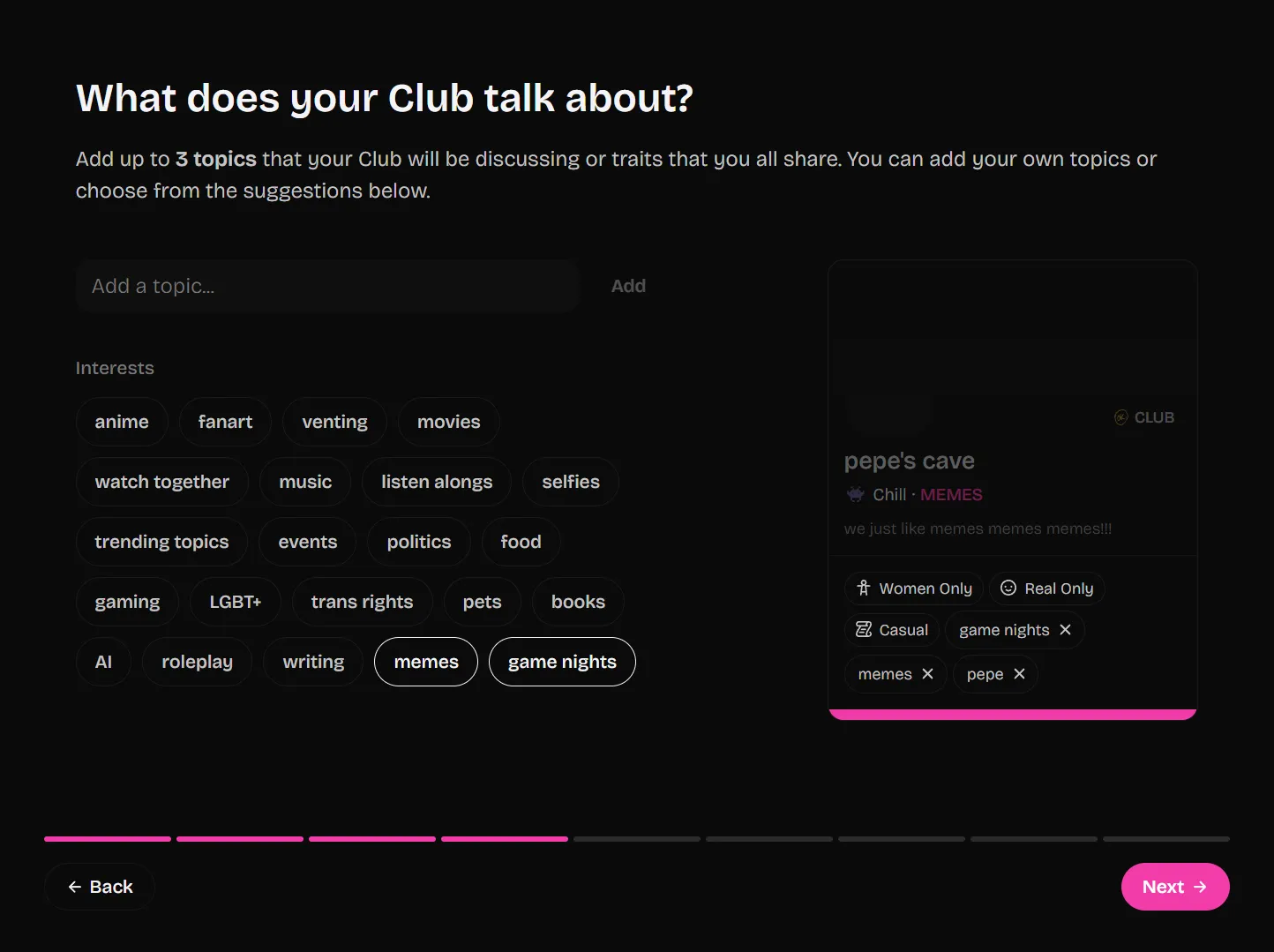Screen dimensions: 1274x952
Task: Toggle the roleplay interest chip
Action: (x=197, y=662)
